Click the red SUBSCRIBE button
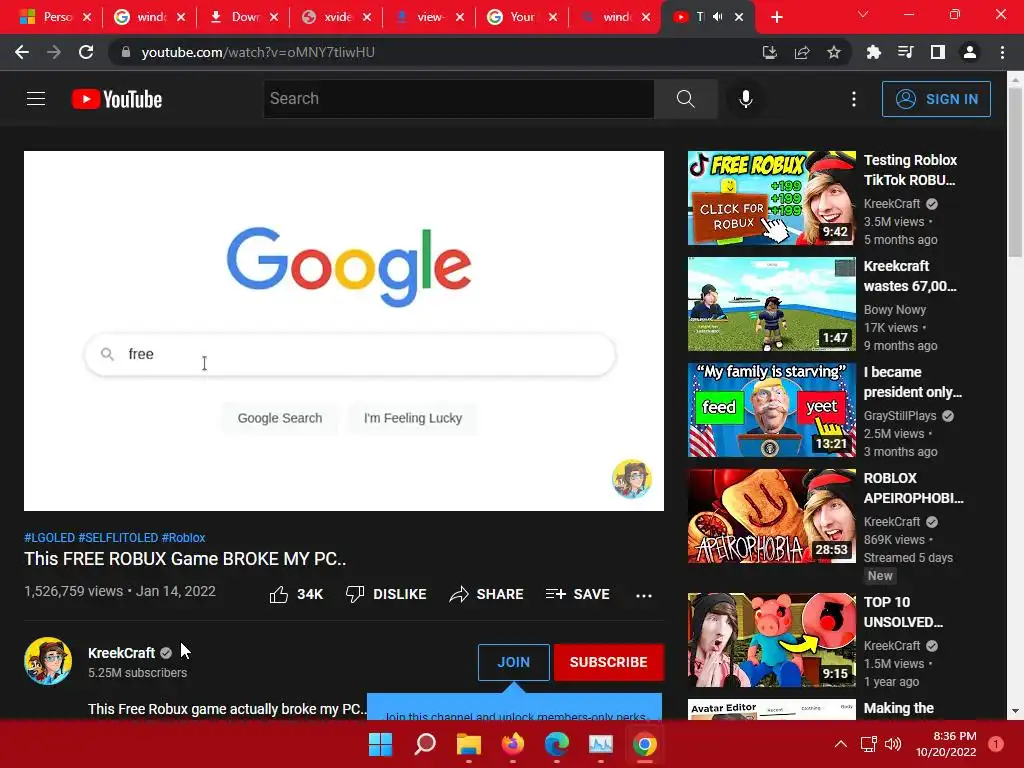The image size is (1024, 768). pos(608,662)
